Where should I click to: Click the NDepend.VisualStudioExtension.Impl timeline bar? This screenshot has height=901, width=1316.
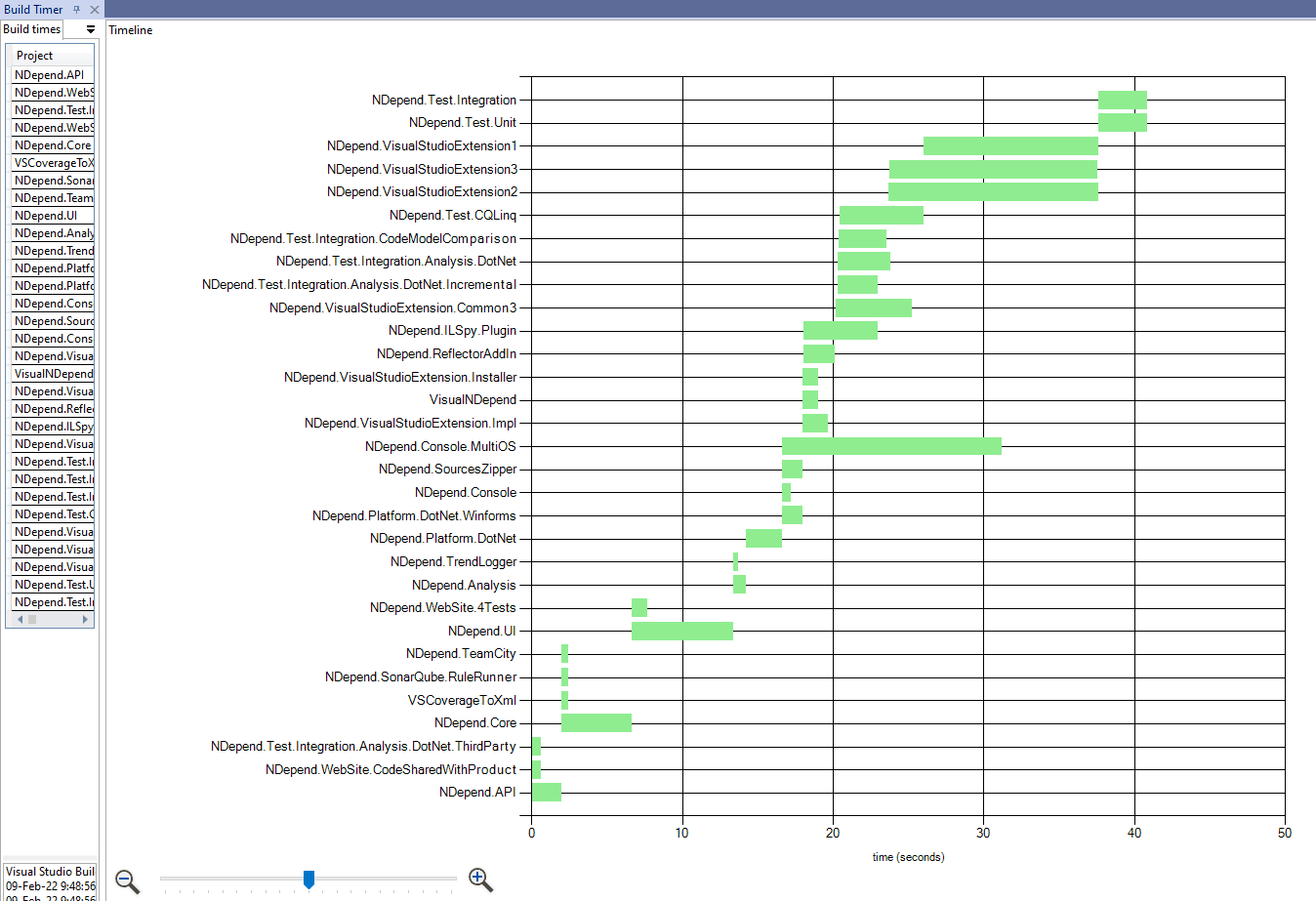coord(815,423)
